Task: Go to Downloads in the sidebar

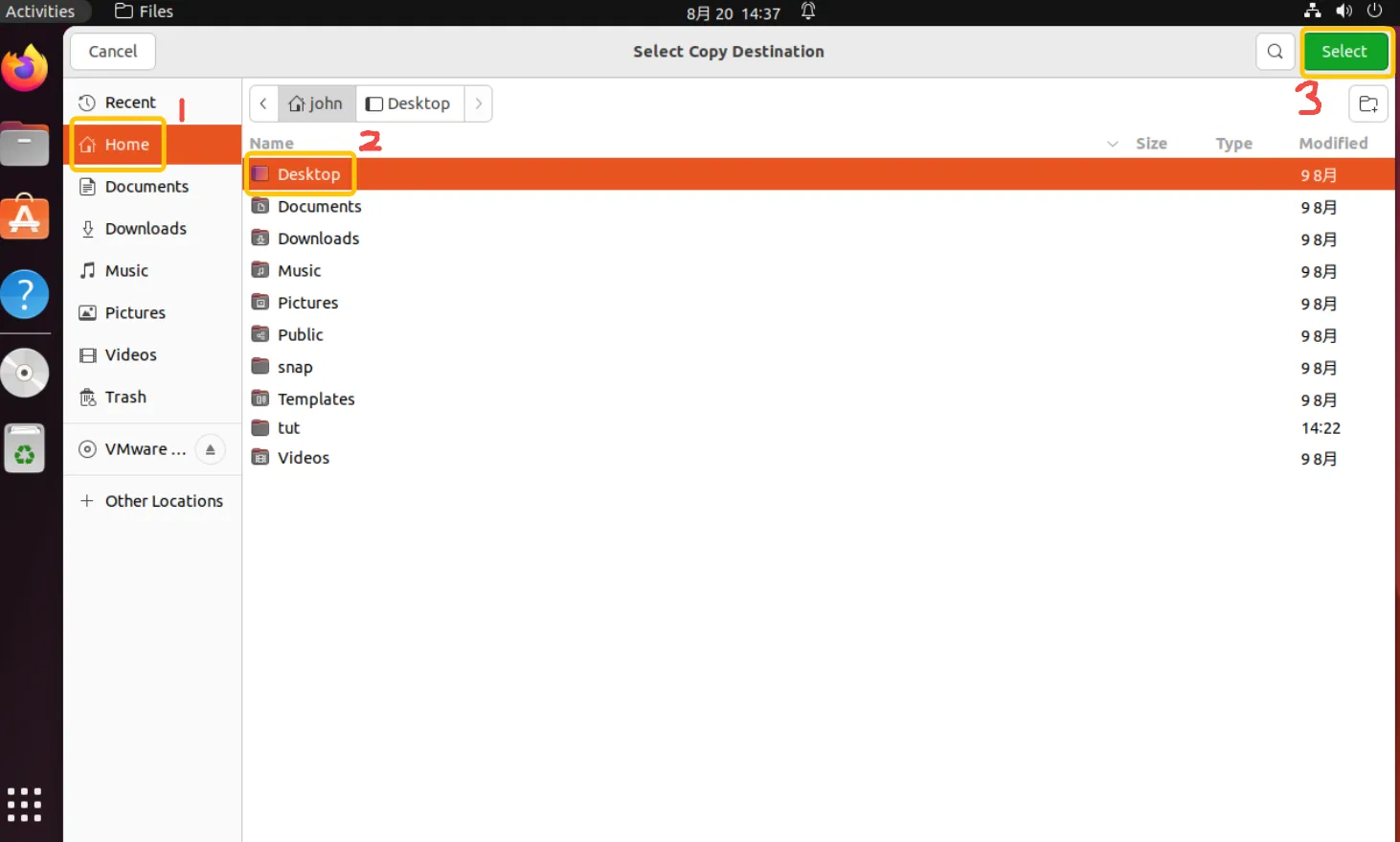Action: (153, 229)
